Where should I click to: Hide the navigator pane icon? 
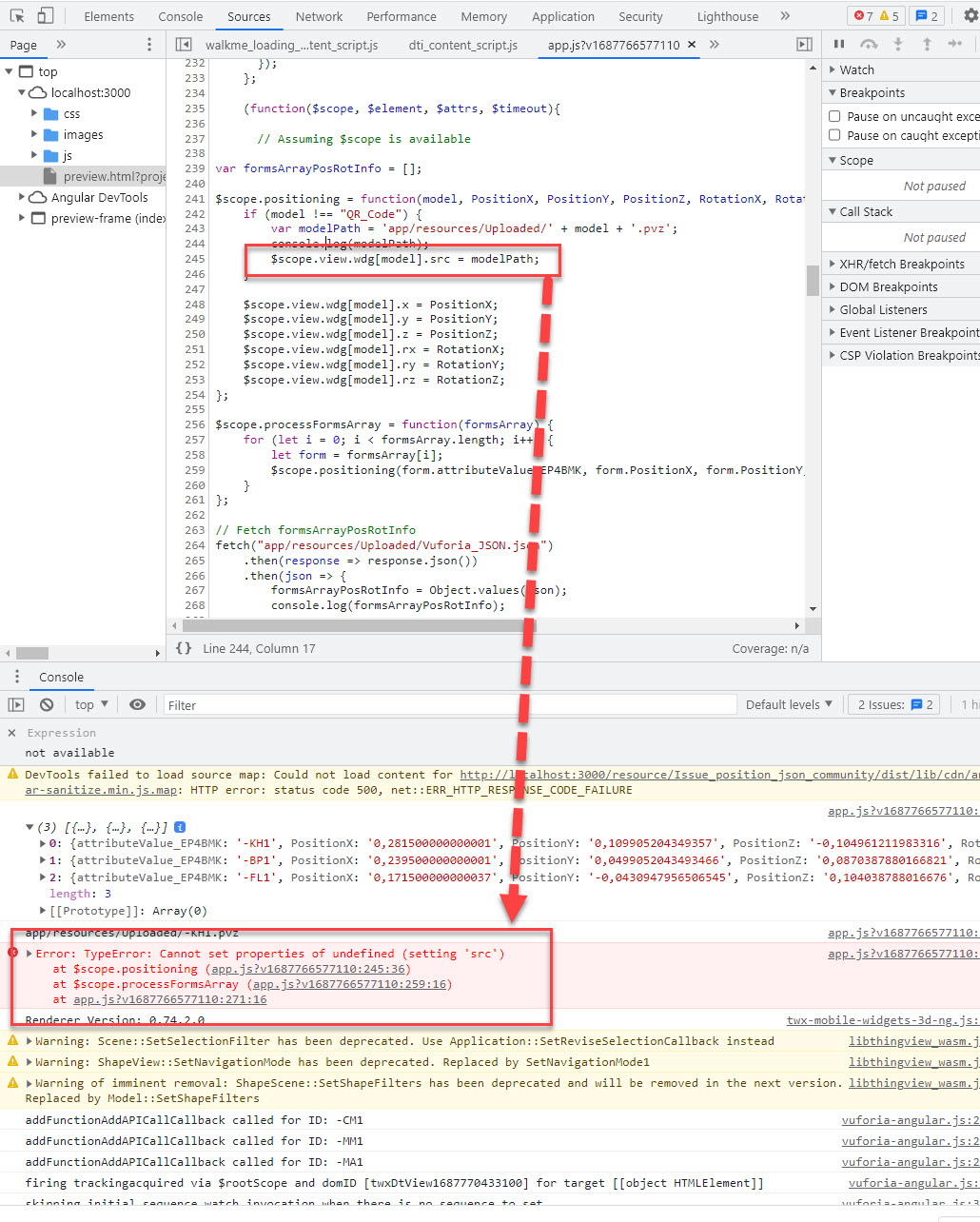[185, 45]
